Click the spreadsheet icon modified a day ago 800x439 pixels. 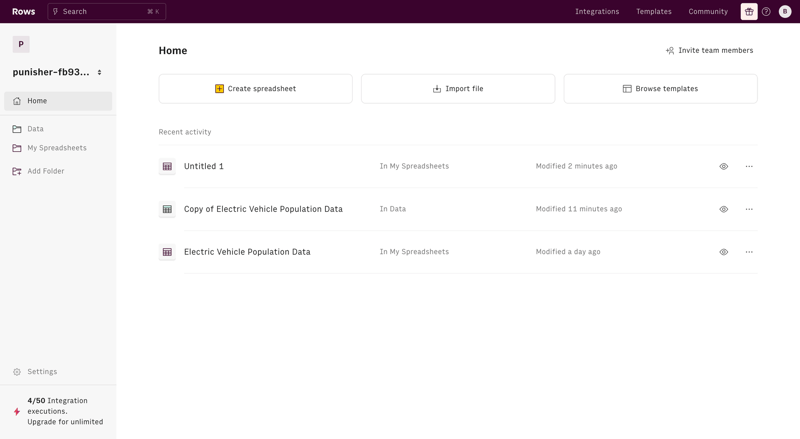coord(167,252)
